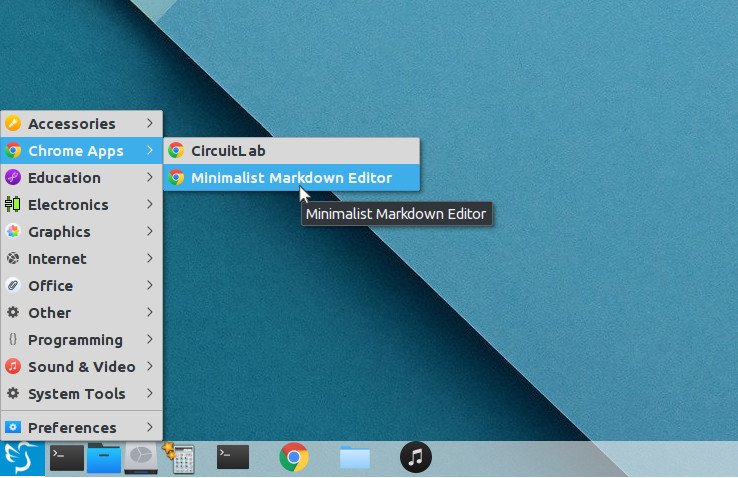Click the gear icon beside System Tools
Image resolution: width=738 pixels, height=478 pixels.
[13, 393]
